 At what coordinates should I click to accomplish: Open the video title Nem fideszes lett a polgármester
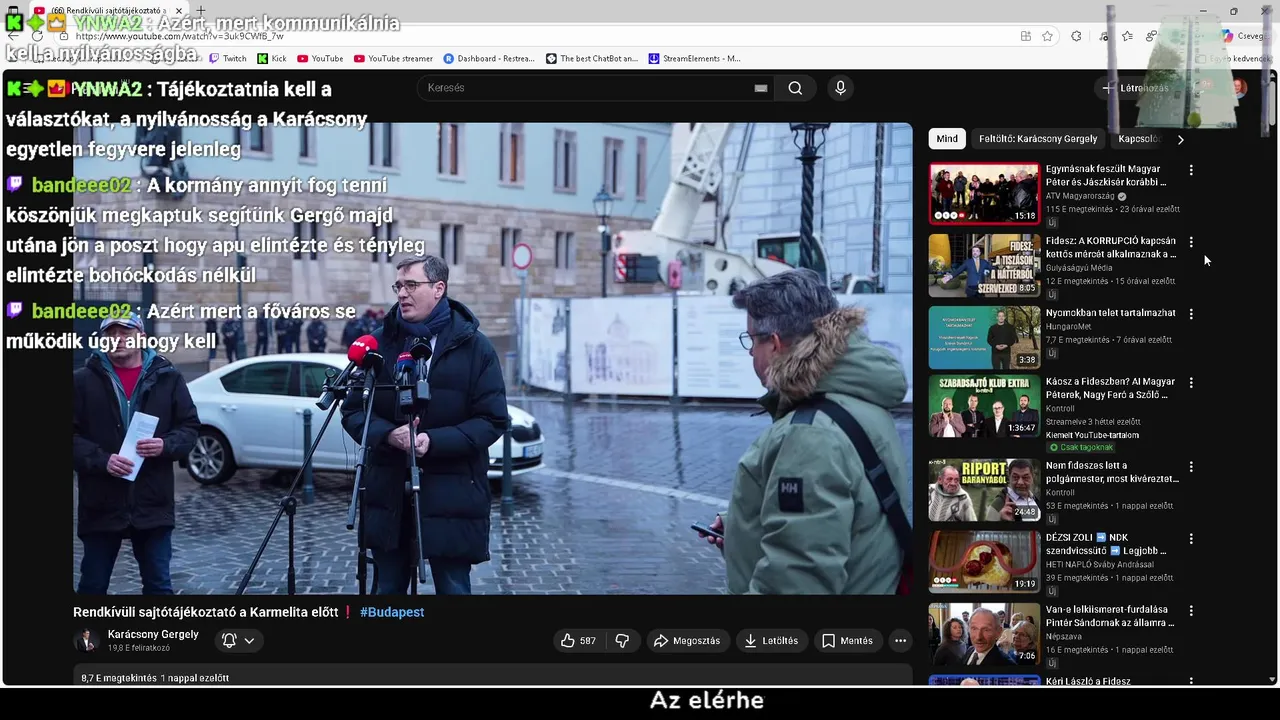[x=1112, y=472]
